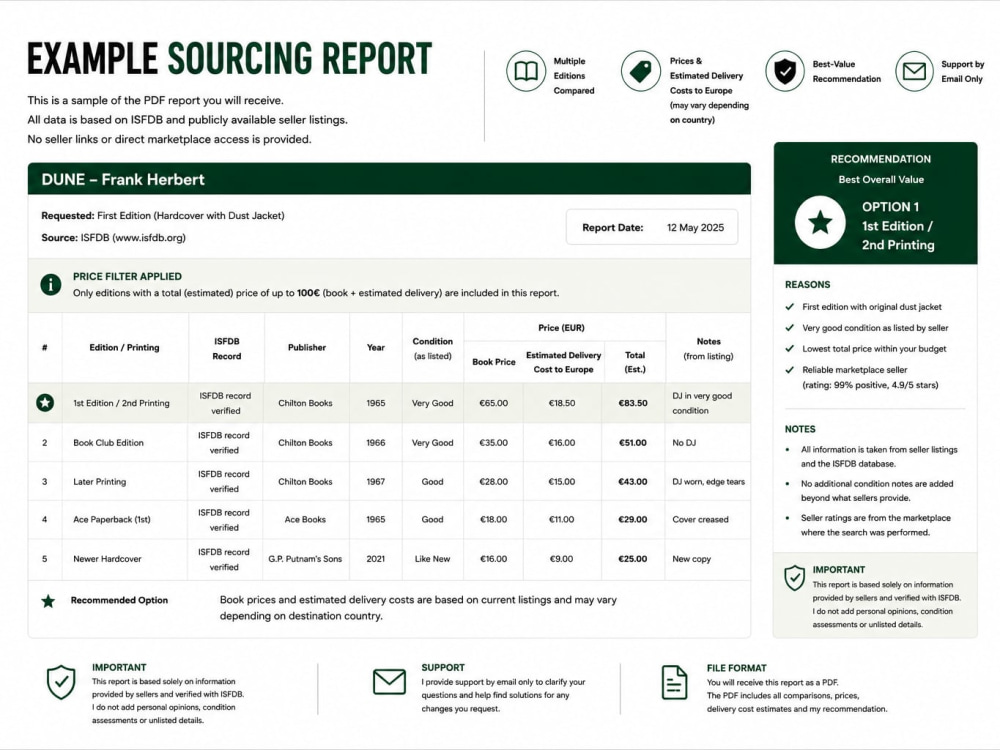The height and width of the screenshot is (750, 1000).
Task: Click the RECOMMENDATION Best Overall Value heading
Action: pos(881,169)
